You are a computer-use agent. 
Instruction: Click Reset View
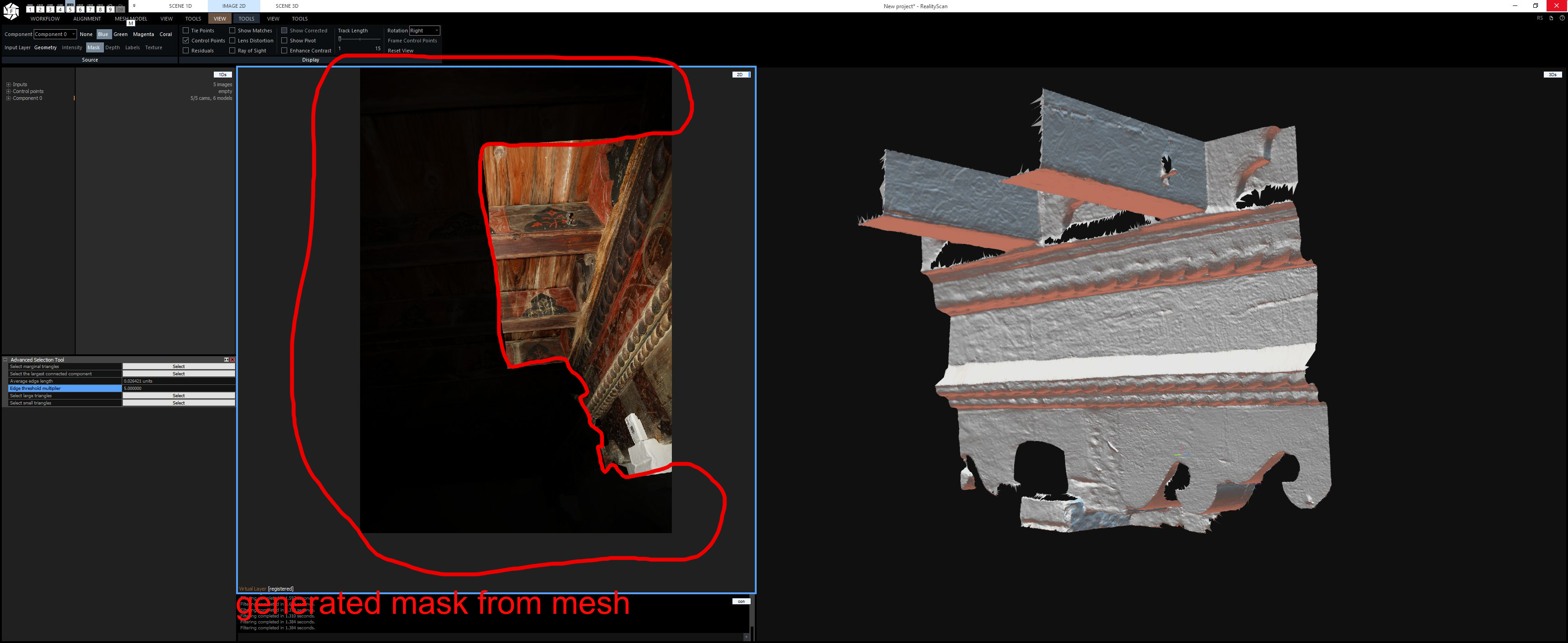[401, 51]
